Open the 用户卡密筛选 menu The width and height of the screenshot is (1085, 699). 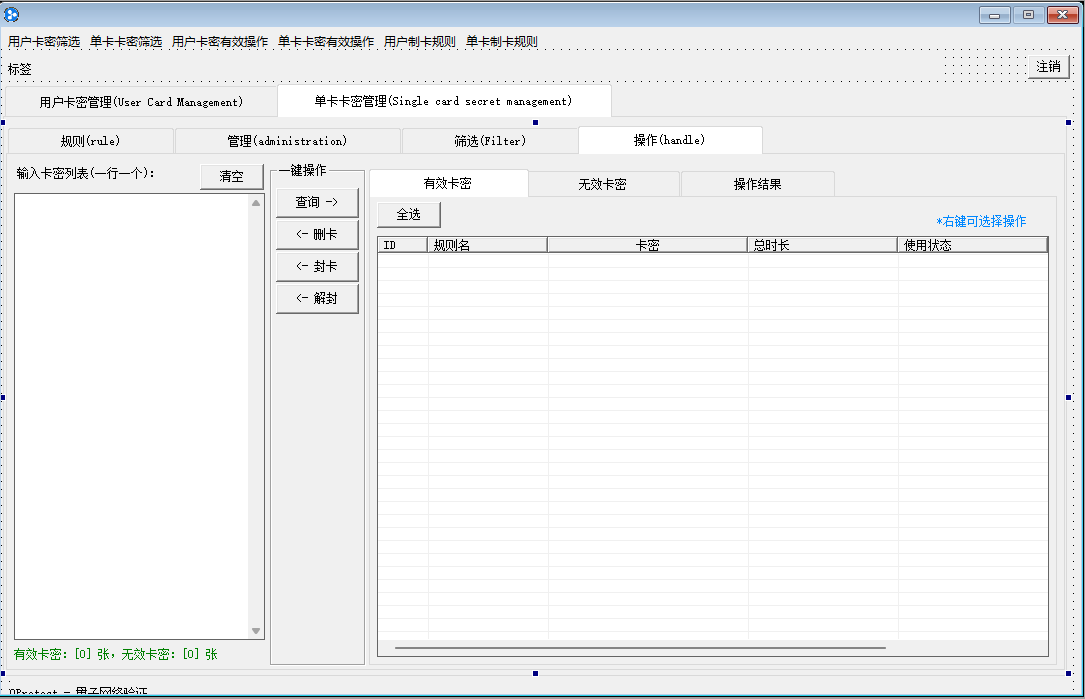[44, 42]
